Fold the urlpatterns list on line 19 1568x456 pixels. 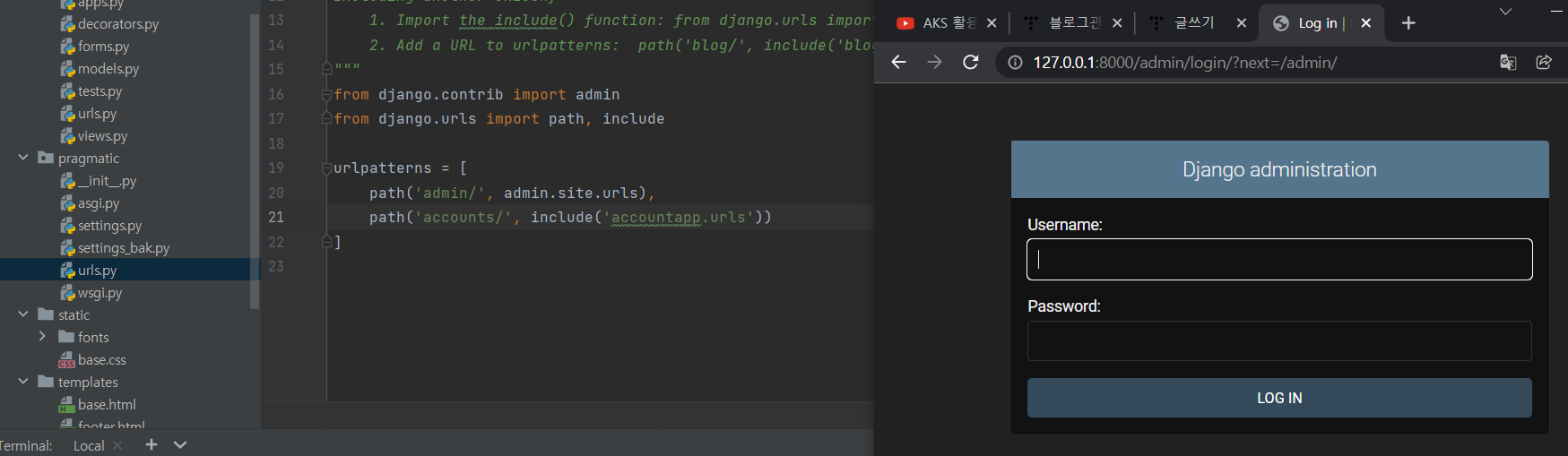click(327, 168)
